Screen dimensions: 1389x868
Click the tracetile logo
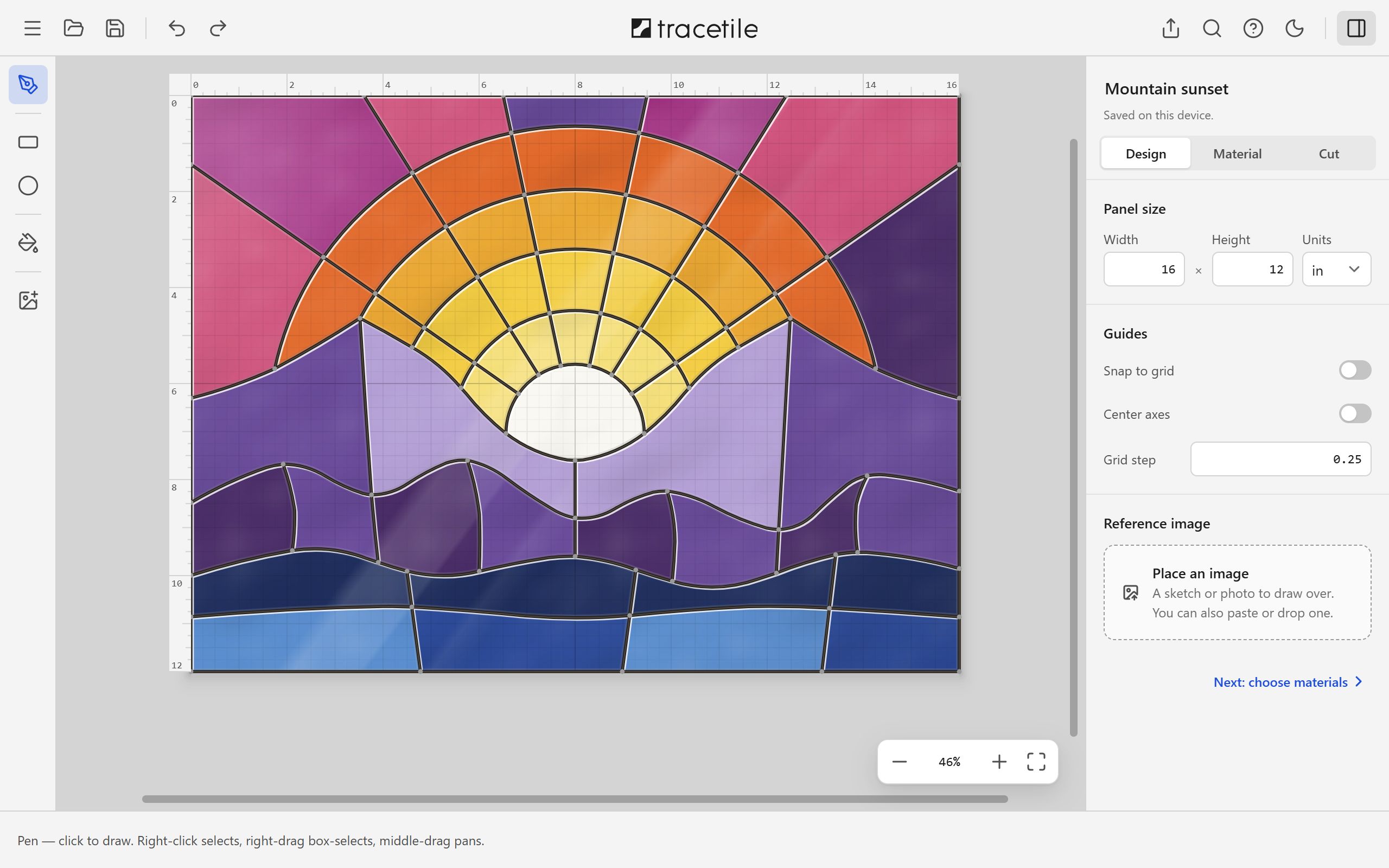(694, 28)
